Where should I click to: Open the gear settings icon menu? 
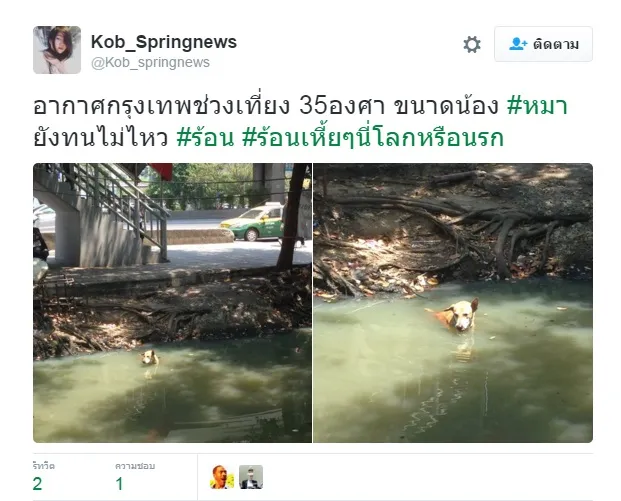coord(472,44)
